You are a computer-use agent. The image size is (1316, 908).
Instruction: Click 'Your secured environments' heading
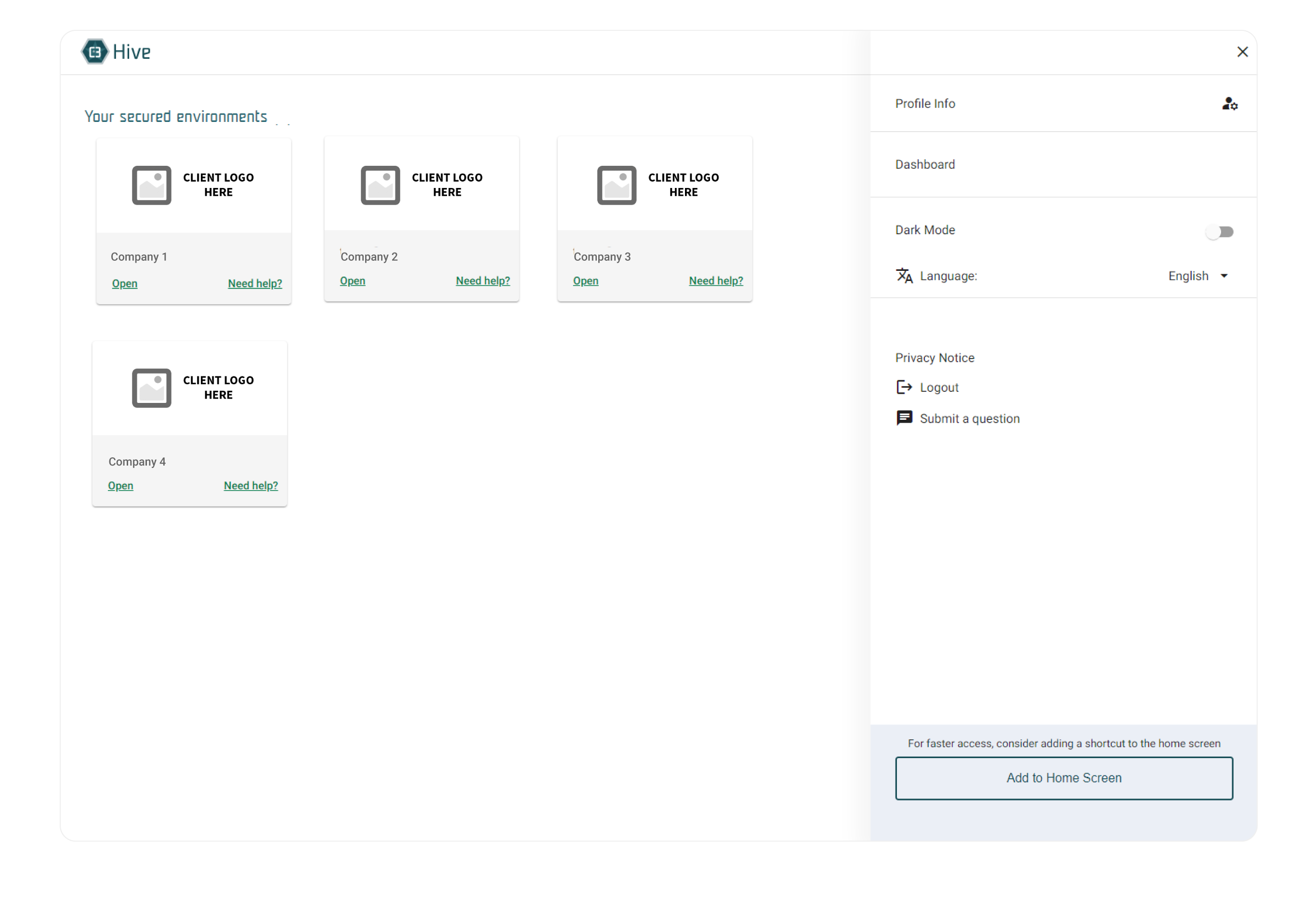176,116
